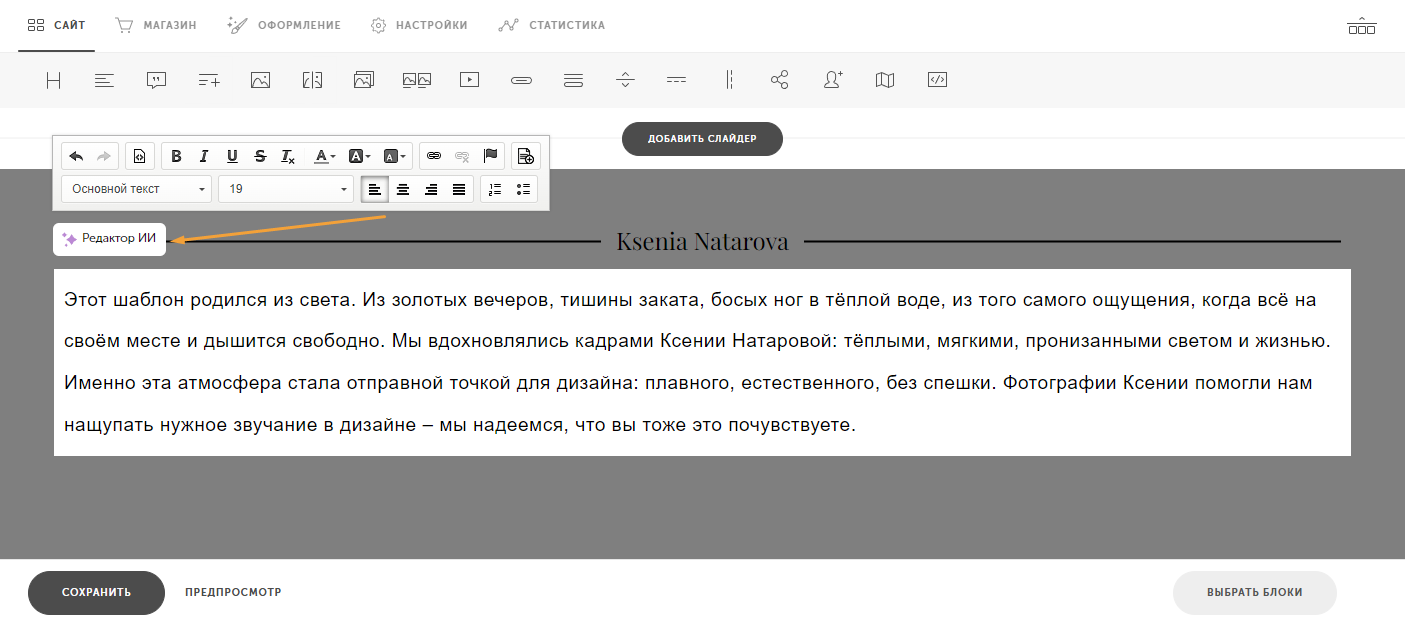The image size is (1405, 637).
Task: Open the СТАТИСТИКА menu item
Action: click(552, 25)
